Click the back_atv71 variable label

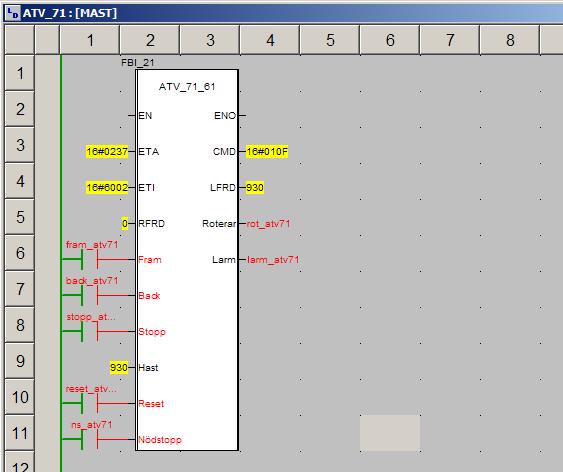tap(92, 280)
